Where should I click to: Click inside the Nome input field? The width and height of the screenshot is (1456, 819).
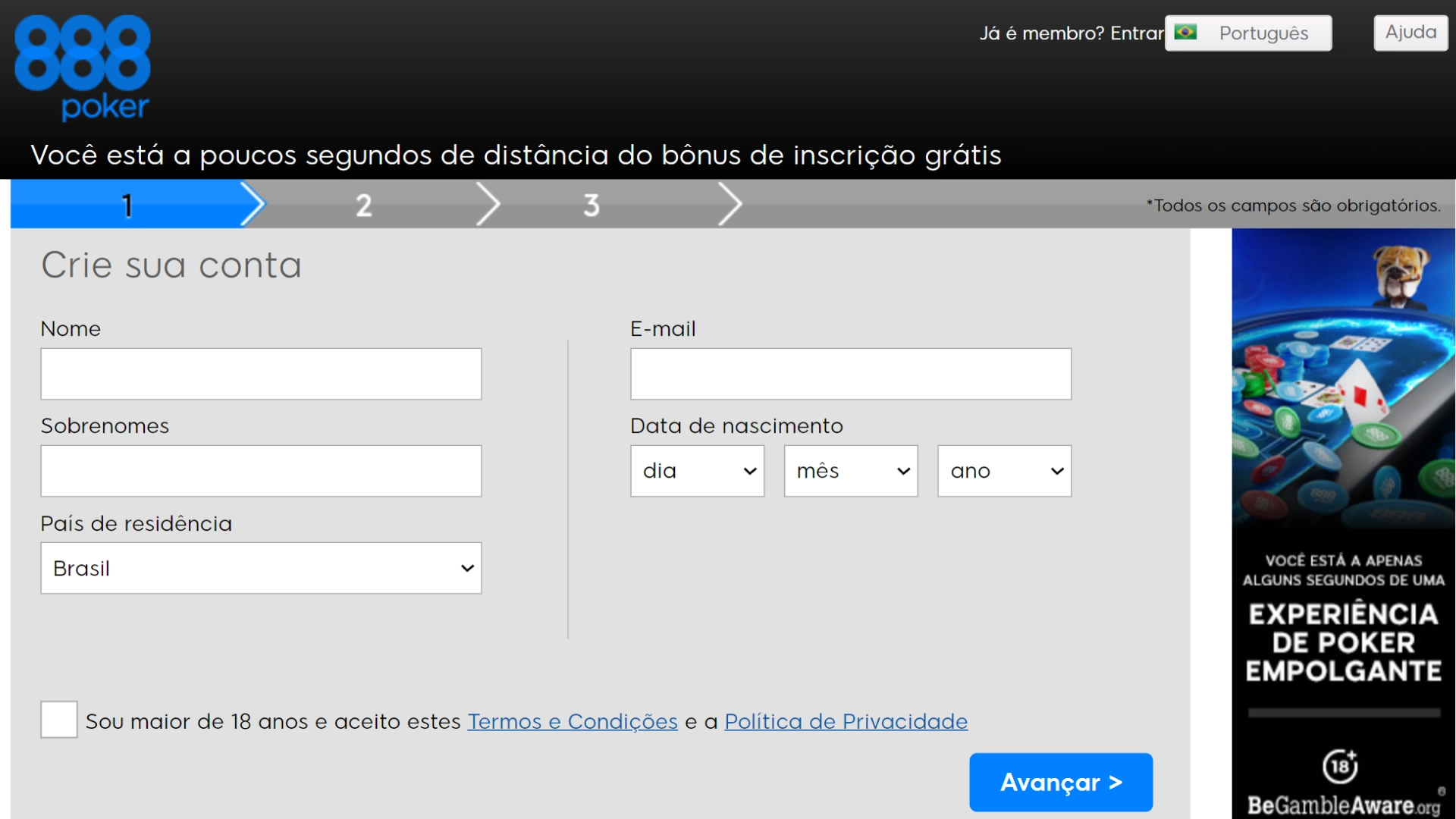pos(261,373)
